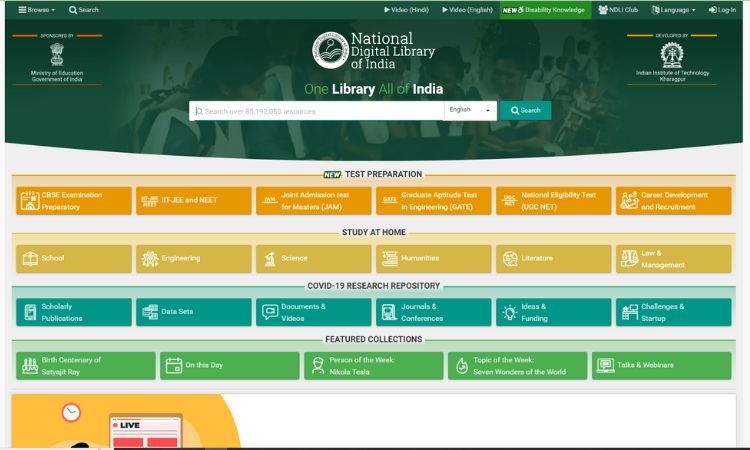Select the UGC NET icon tile
Image resolution: width=750 pixels, height=450 pixels.
point(509,200)
